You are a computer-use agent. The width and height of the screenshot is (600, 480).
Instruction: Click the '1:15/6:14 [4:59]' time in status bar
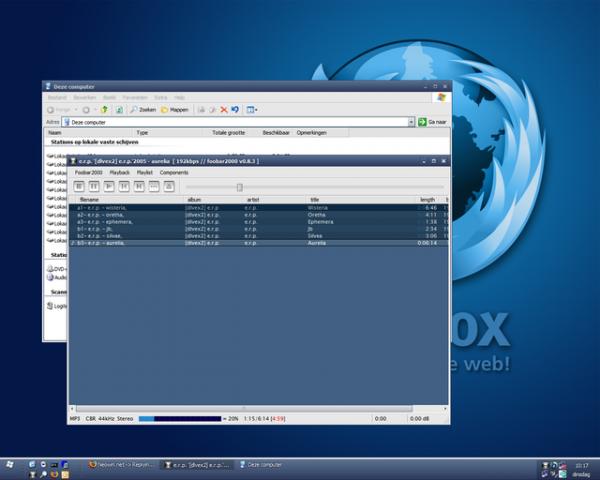point(264,419)
